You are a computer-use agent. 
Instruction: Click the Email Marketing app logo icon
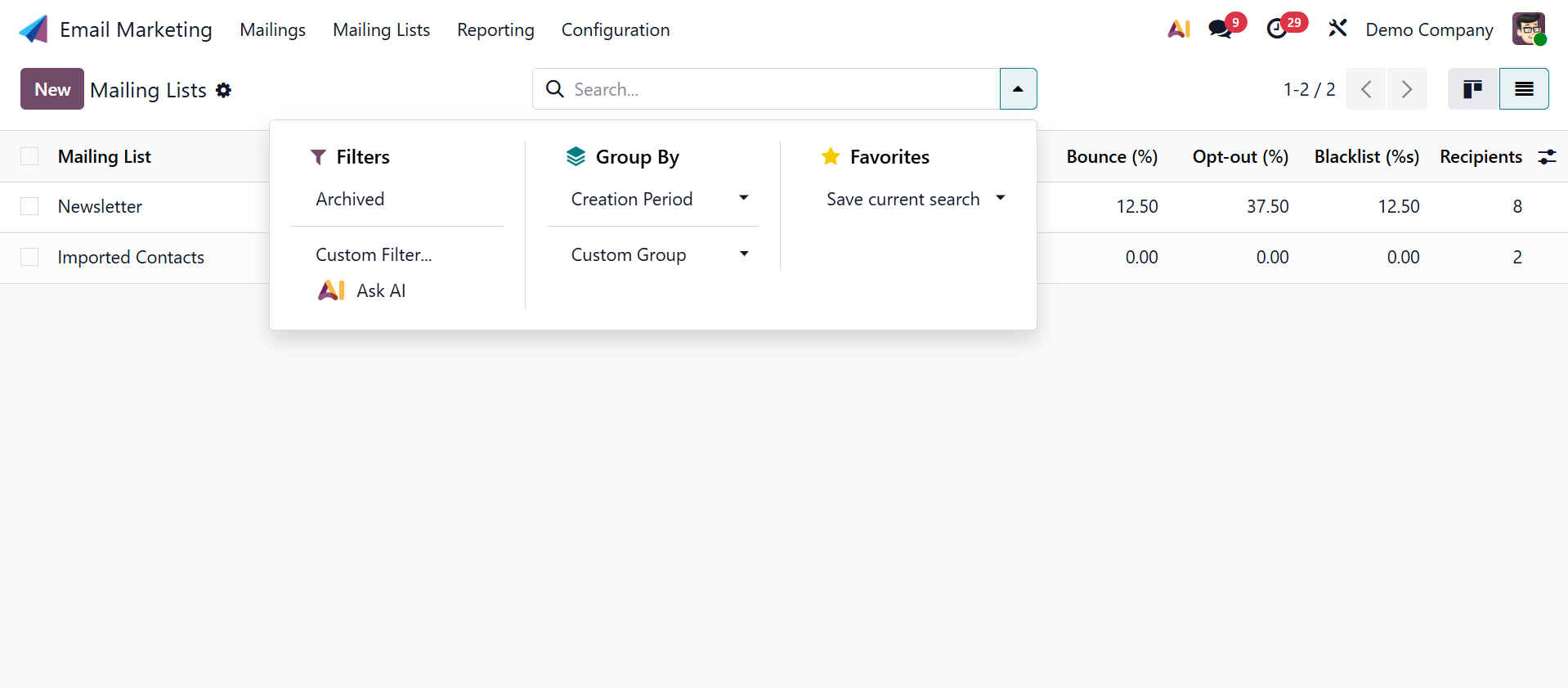34,29
